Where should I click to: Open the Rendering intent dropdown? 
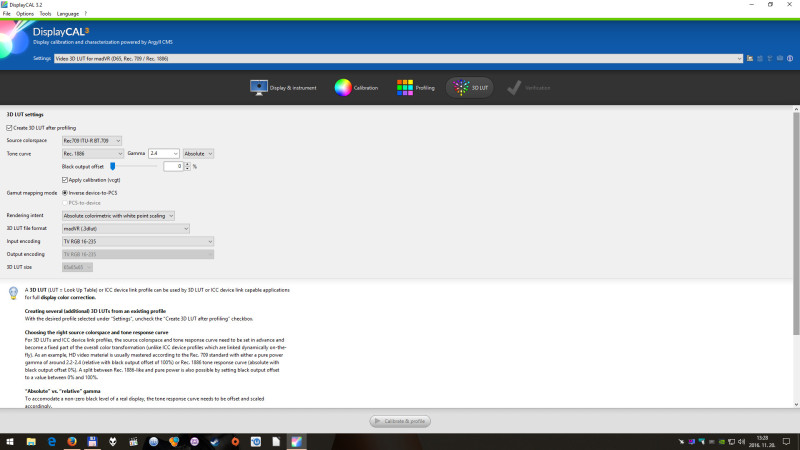pos(118,216)
